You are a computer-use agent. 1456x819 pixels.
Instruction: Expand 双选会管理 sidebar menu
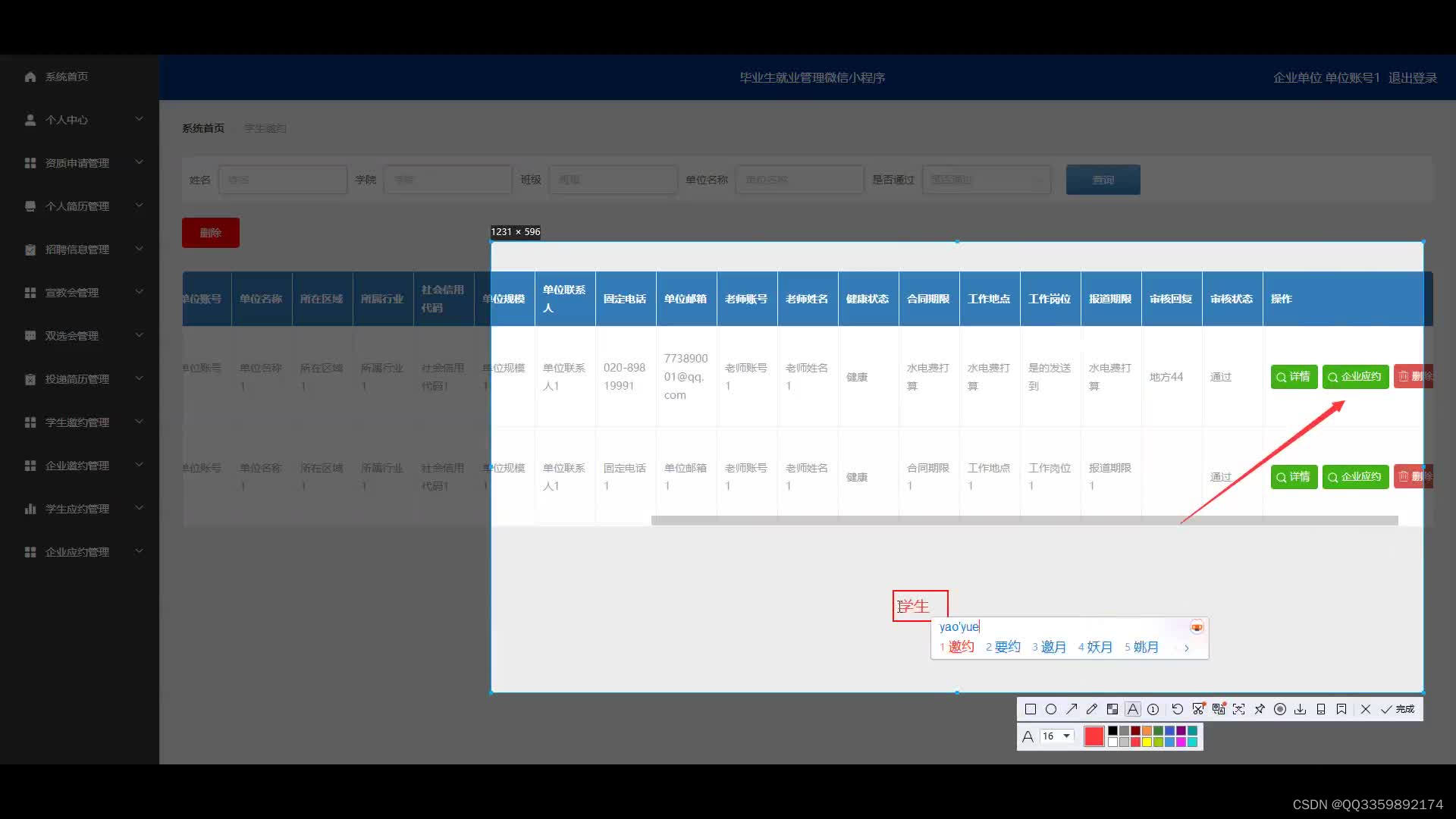click(79, 336)
